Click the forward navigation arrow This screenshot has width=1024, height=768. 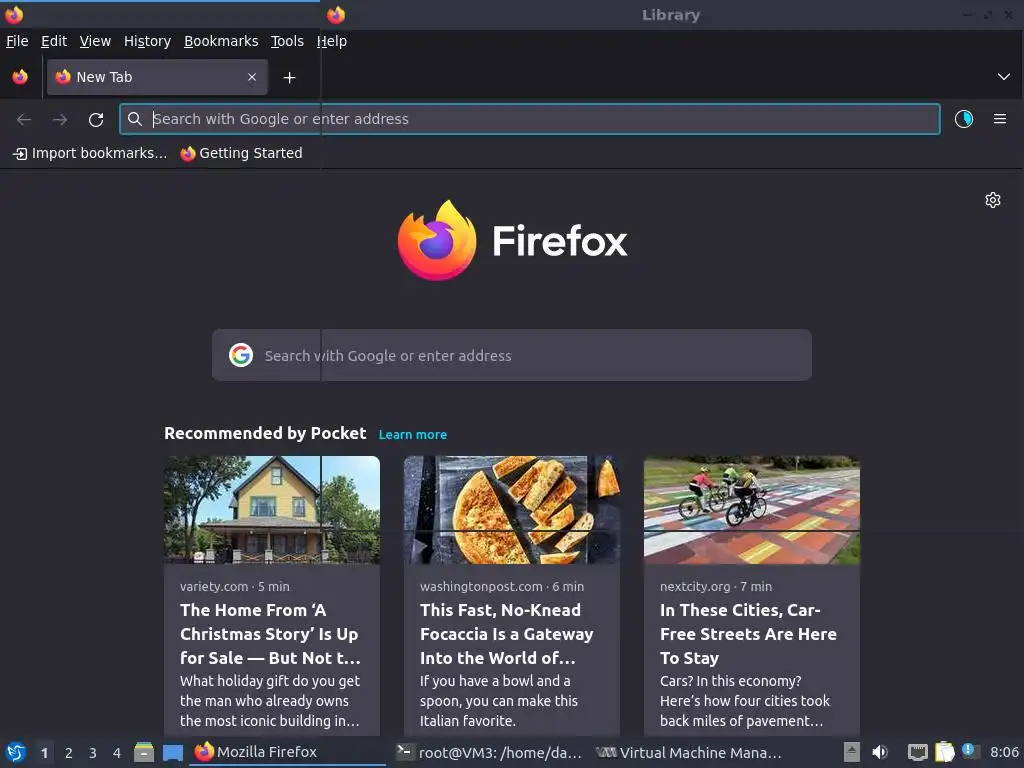point(59,119)
